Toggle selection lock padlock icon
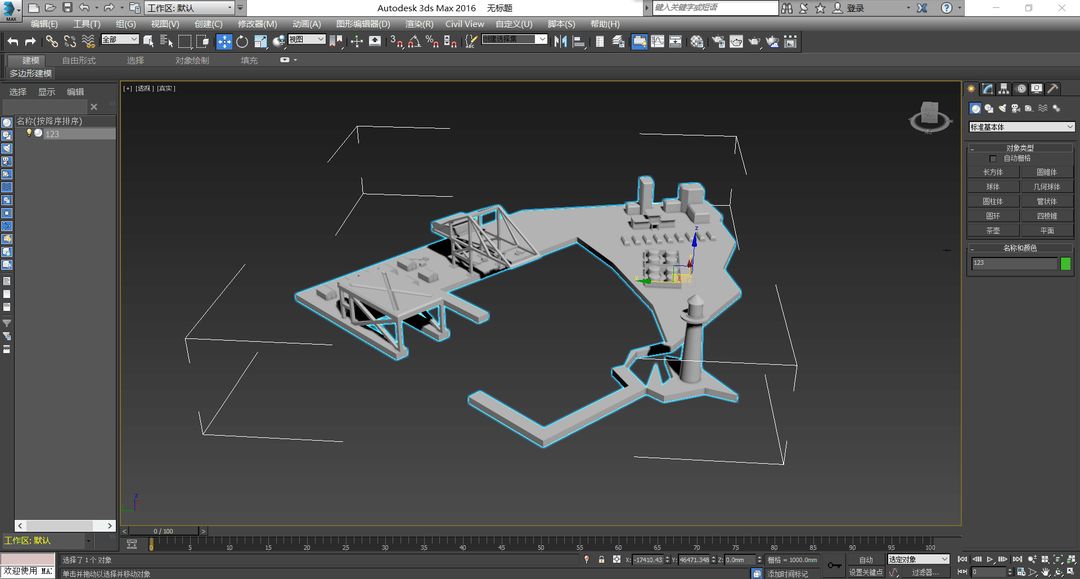The image size is (1080, 579). coord(601,560)
